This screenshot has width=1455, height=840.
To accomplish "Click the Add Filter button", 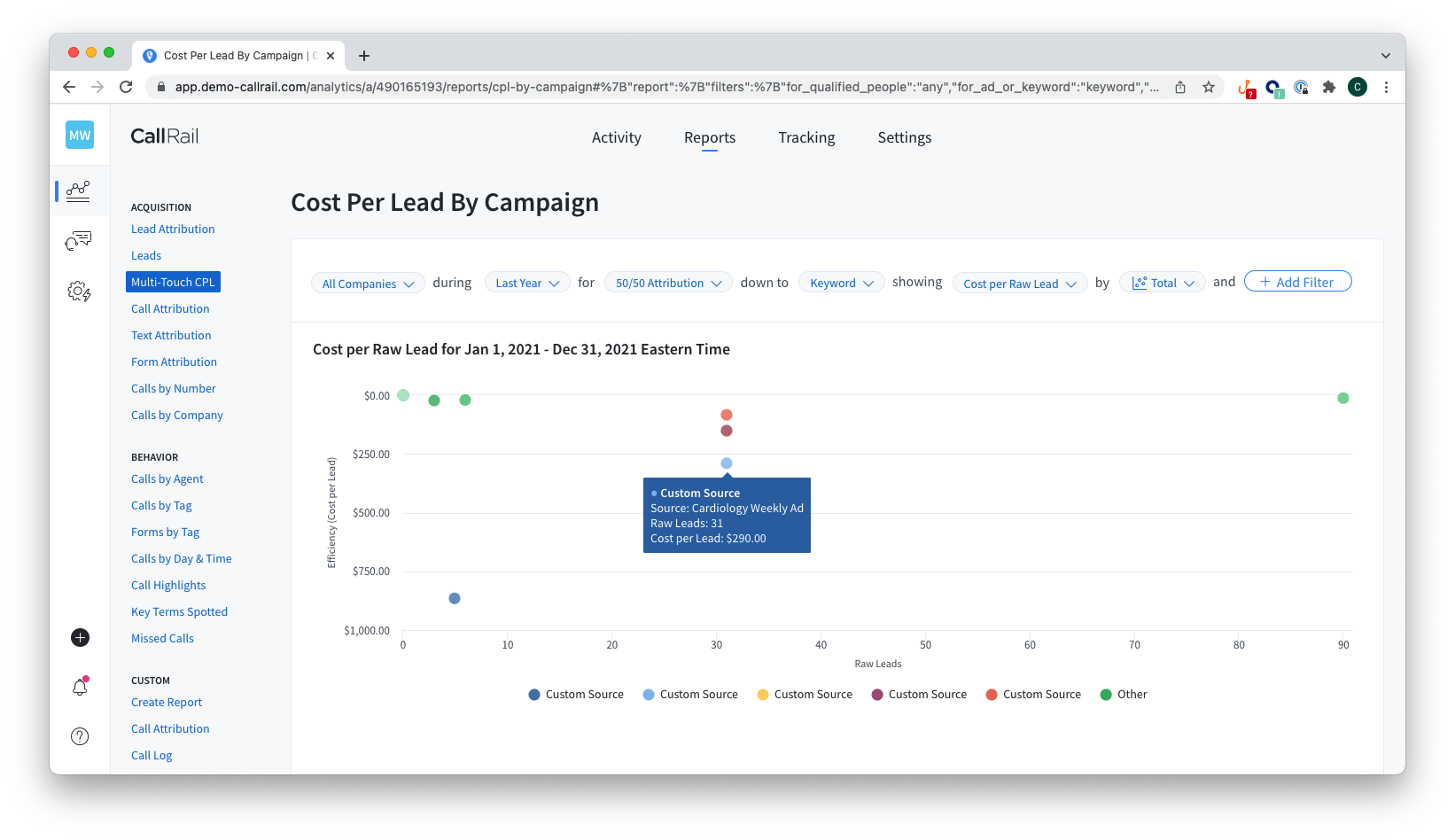I will [x=1298, y=282].
